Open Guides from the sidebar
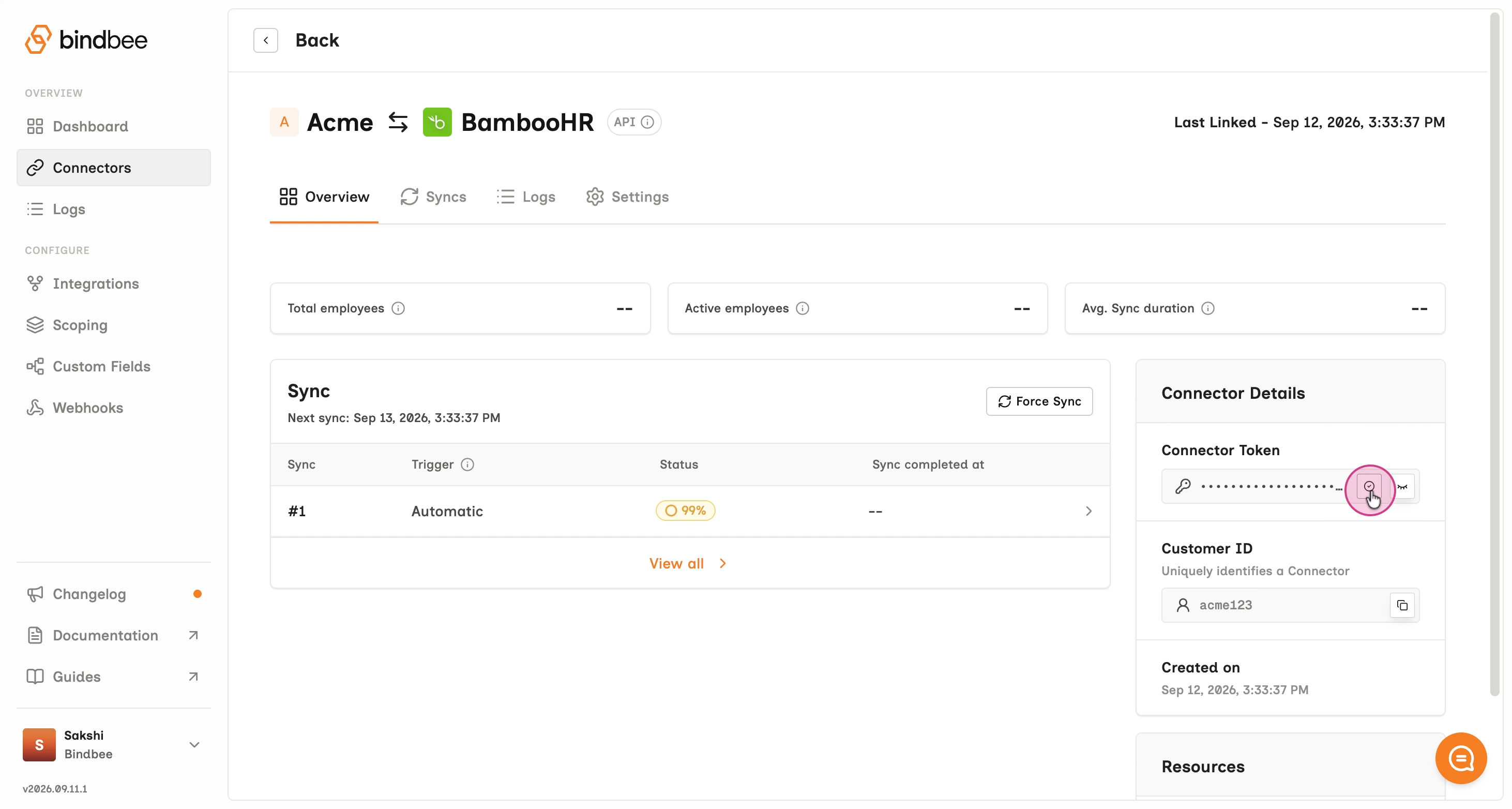Viewport: 1512px width, 809px height. coord(114,677)
